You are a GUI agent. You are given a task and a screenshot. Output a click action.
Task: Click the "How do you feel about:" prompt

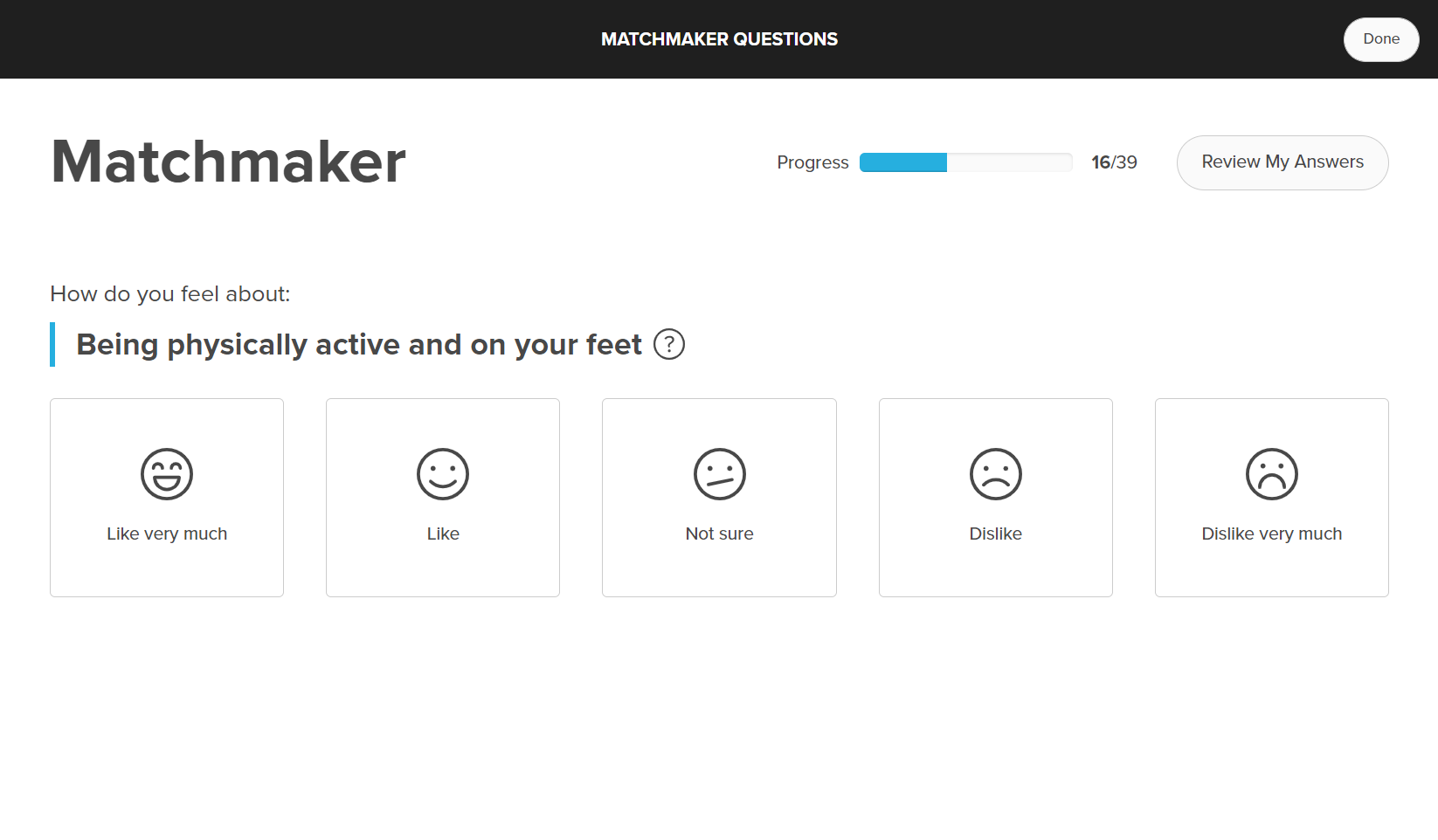coord(169,294)
